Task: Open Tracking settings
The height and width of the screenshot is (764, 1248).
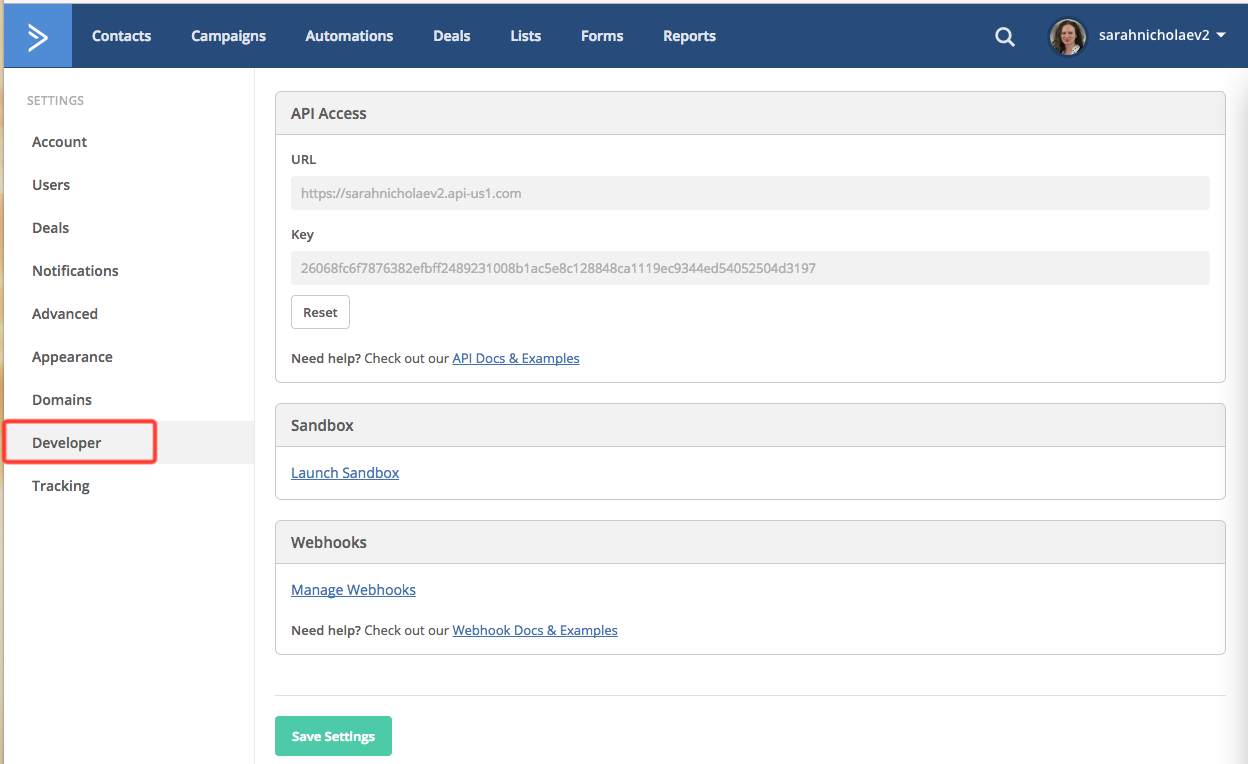Action: coord(61,486)
